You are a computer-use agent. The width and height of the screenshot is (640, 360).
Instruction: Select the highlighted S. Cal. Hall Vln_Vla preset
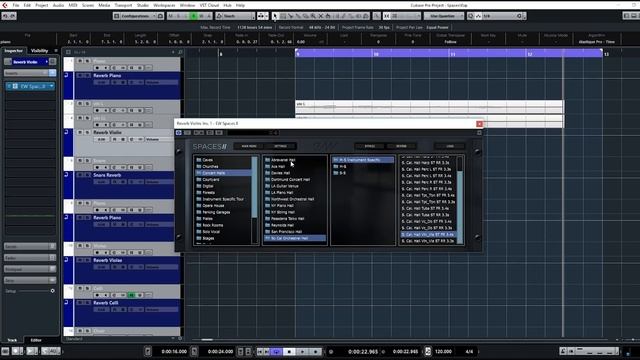click(x=428, y=235)
